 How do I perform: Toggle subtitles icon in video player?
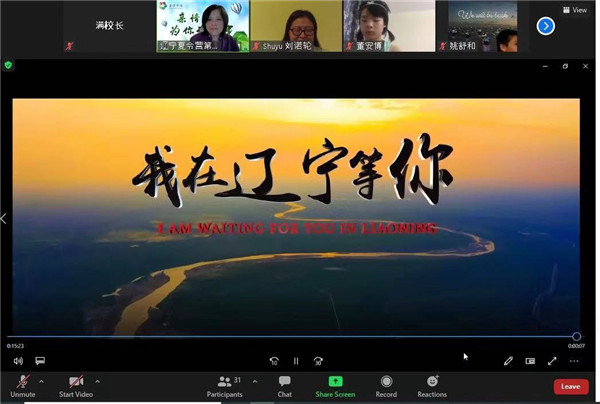click(40, 360)
